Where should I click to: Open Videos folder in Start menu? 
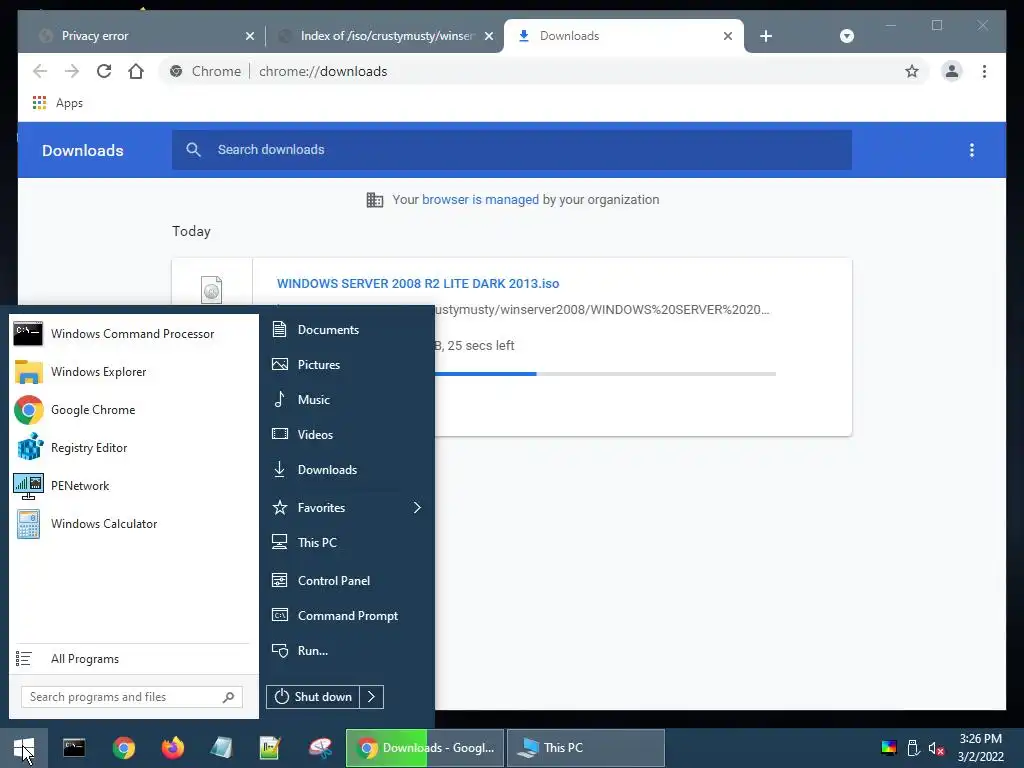point(347,434)
